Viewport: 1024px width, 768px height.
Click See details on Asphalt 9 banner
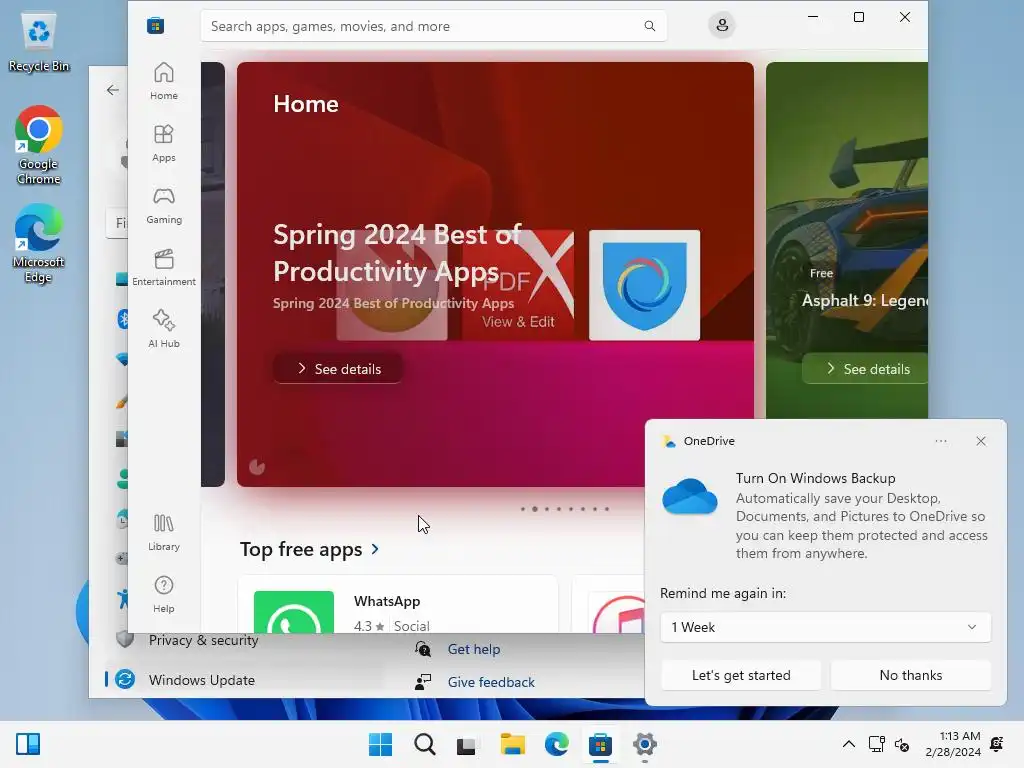point(866,369)
